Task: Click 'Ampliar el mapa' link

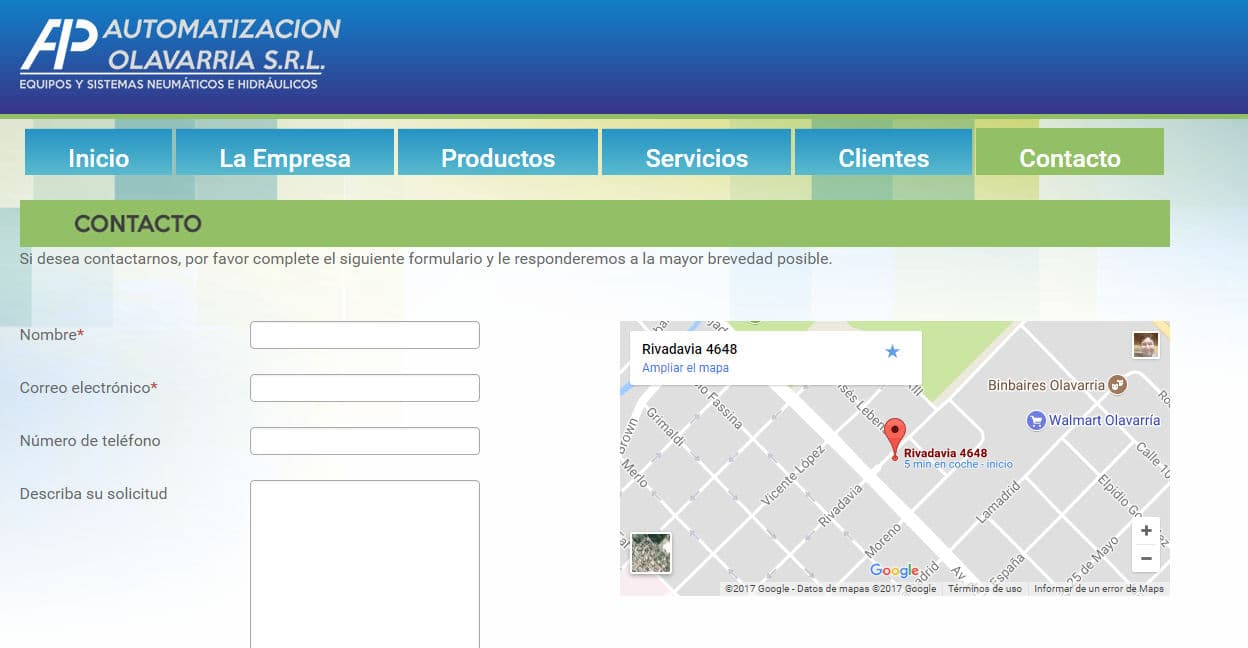Action: click(685, 368)
